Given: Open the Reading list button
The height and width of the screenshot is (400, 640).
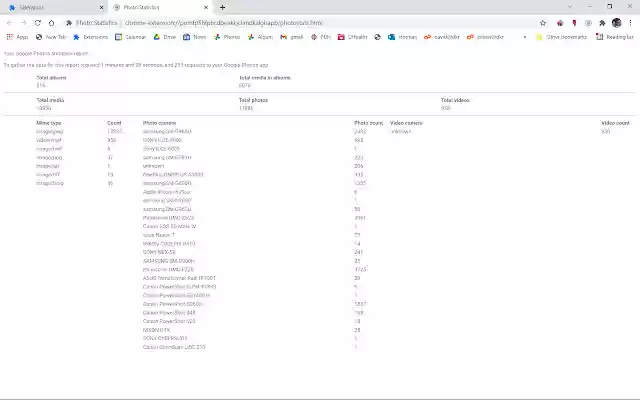Looking at the screenshot, I should 615,37.
